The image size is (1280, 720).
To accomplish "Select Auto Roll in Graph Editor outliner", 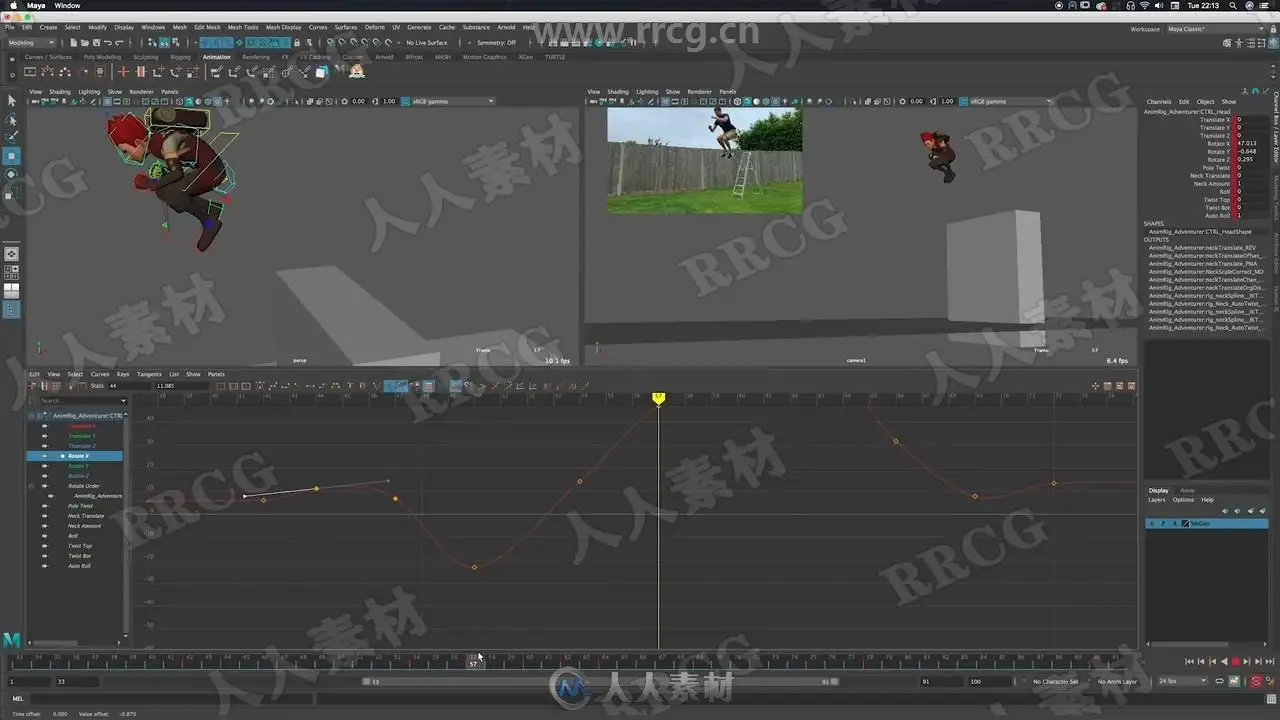I will [79, 566].
